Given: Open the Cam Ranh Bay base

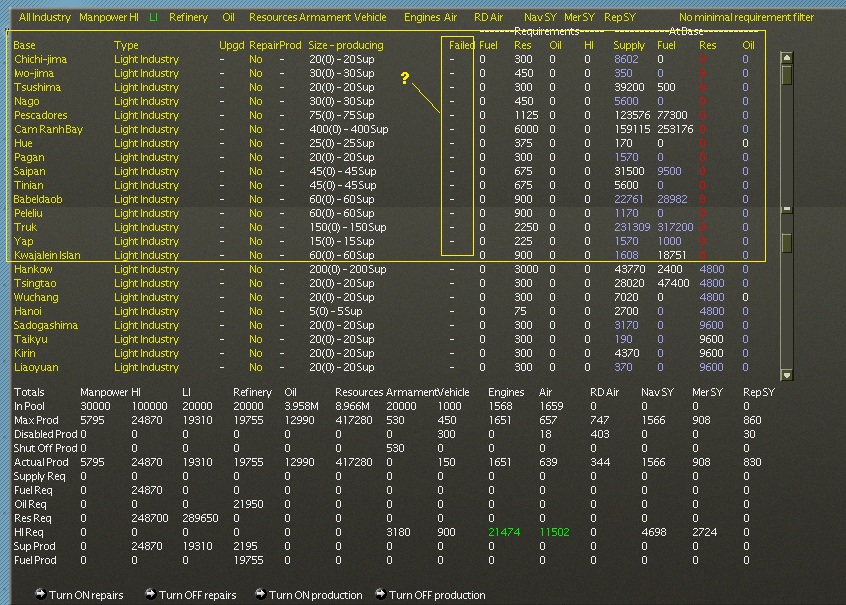Looking at the screenshot, I should click(x=48, y=130).
